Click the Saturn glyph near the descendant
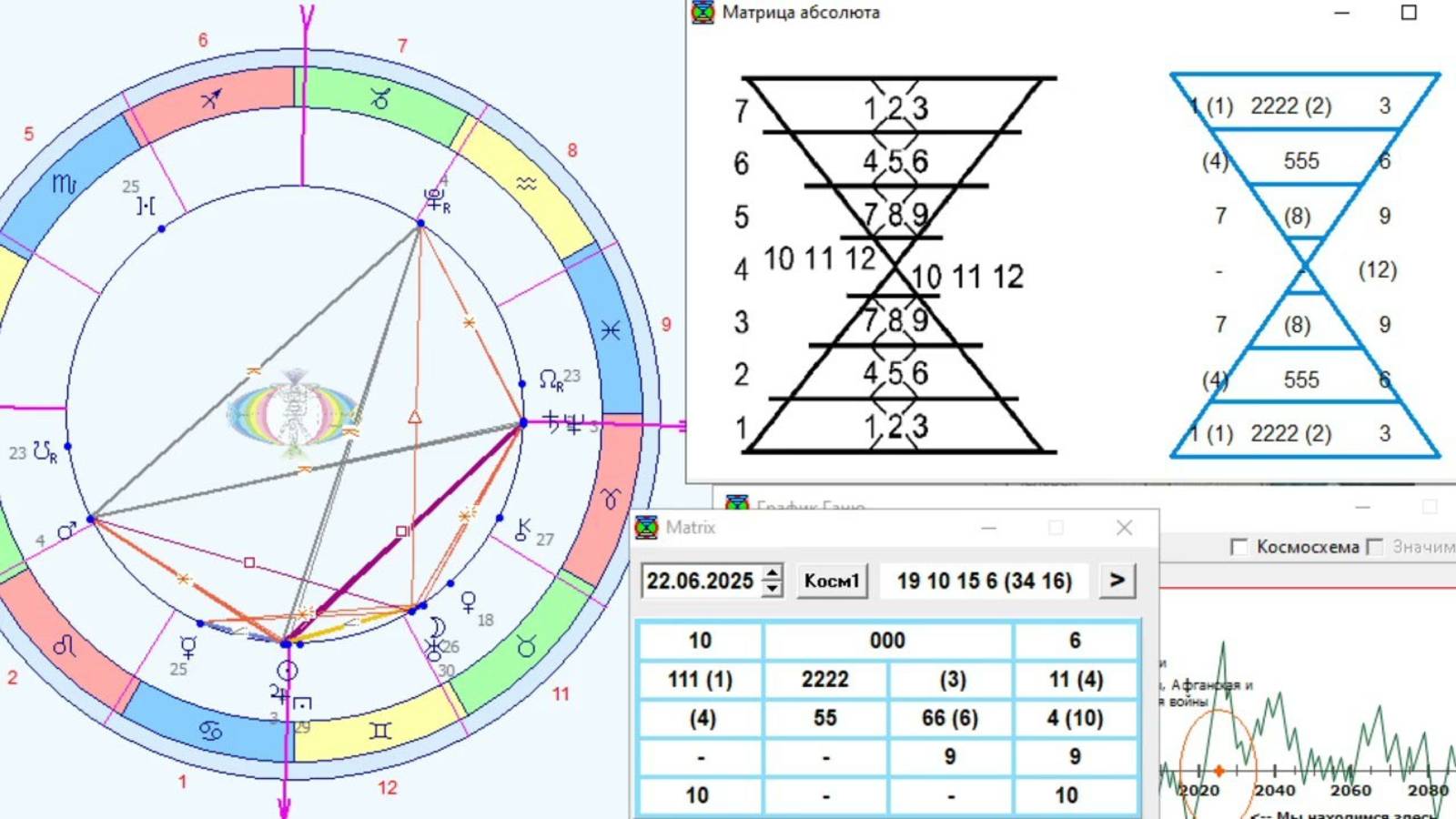The width and height of the screenshot is (1456, 819). [x=551, y=420]
